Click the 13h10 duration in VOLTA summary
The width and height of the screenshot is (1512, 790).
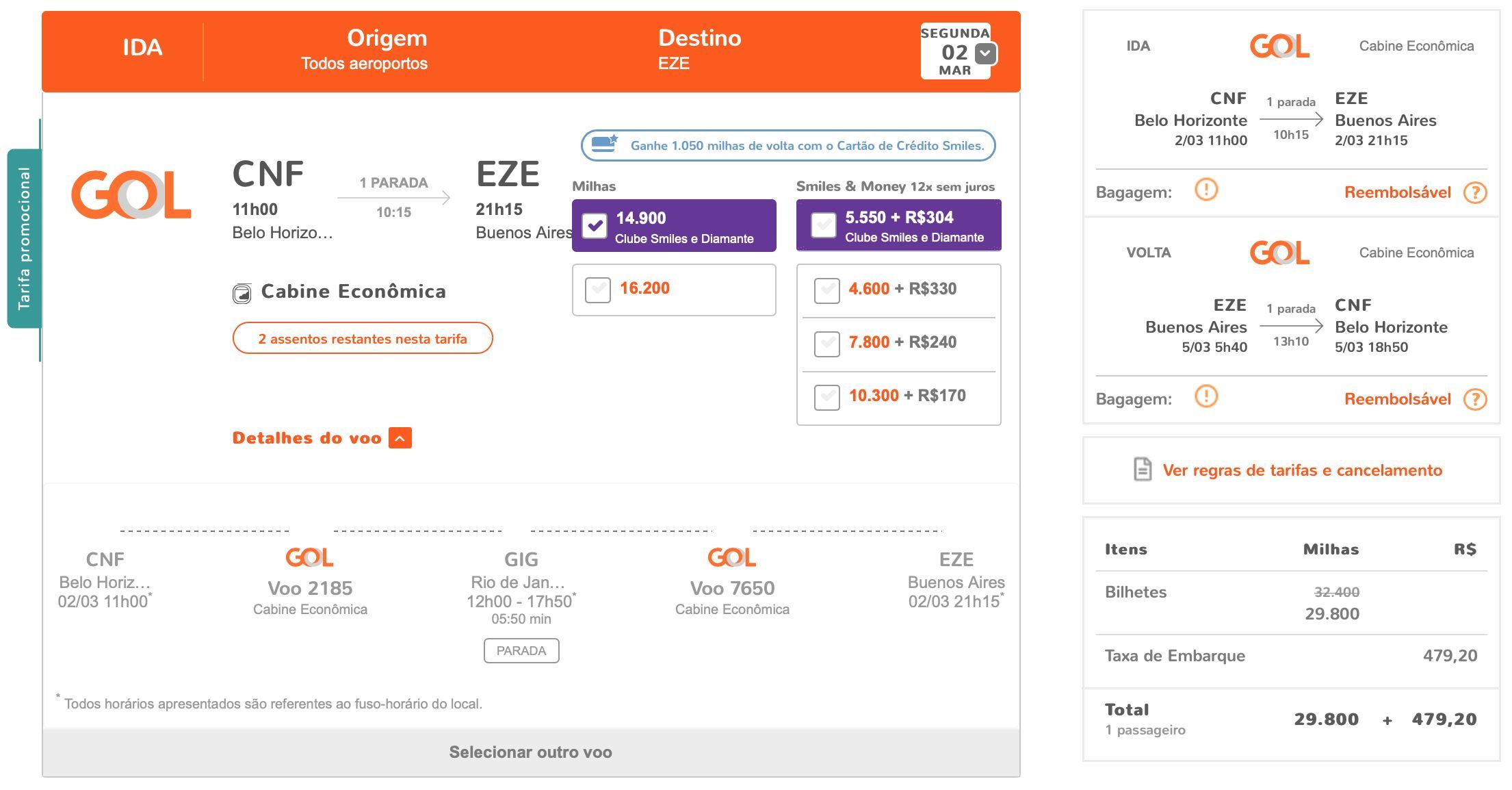pyautogui.click(x=1290, y=342)
